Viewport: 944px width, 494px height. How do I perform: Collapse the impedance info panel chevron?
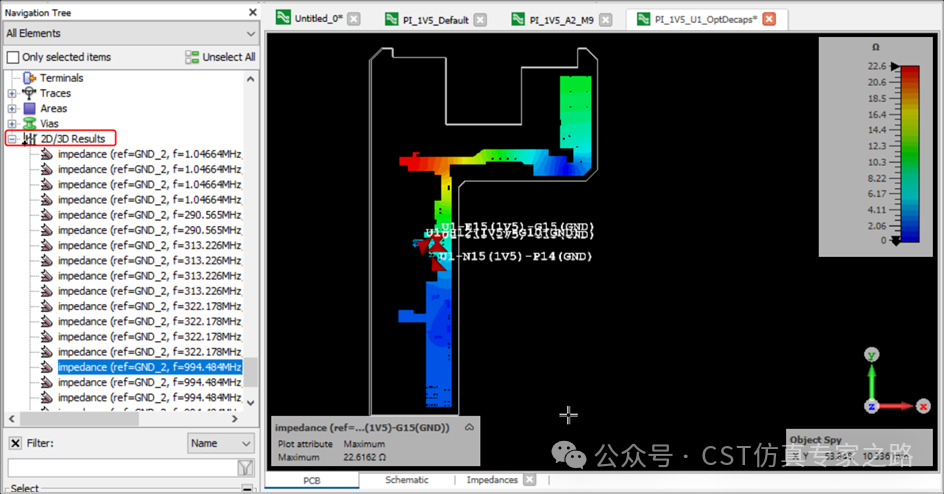[x=470, y=427]
